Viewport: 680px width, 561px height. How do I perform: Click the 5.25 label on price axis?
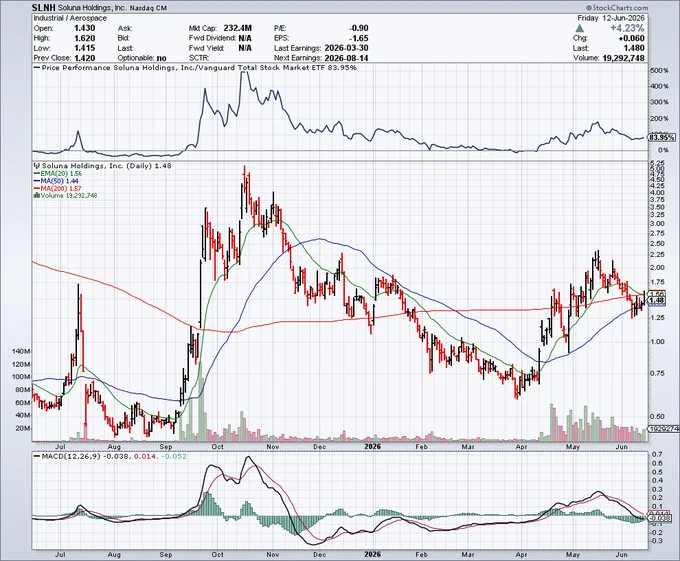657,163
